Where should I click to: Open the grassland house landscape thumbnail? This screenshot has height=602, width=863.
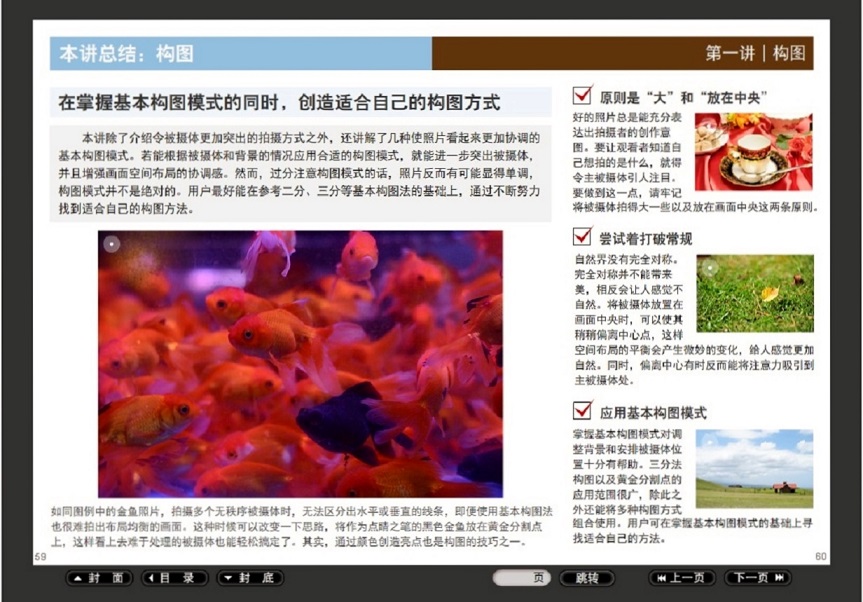pyautogui.click(x=753, y=469)
